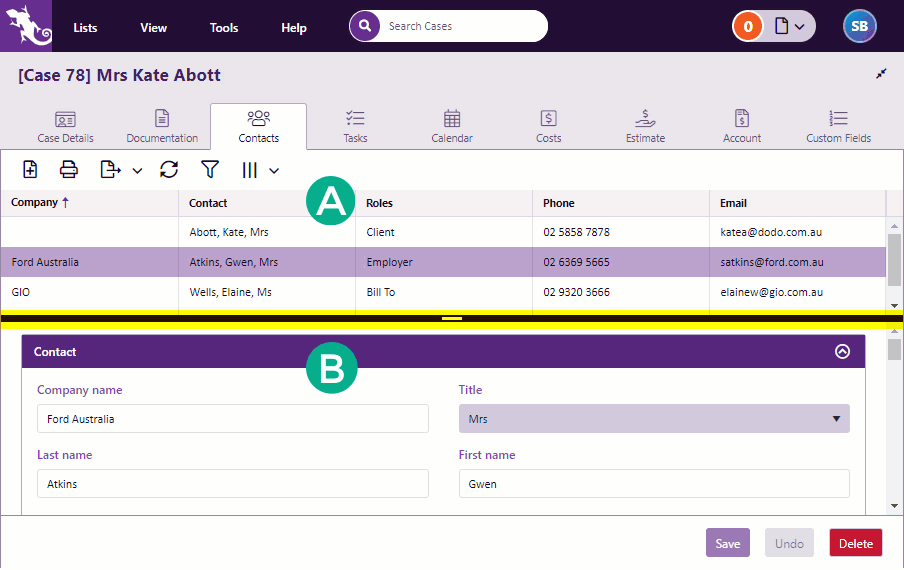The height and width of the screenshot is (570, 904).
Task: Click the filter funnel icon
Action: [x=210, y=170]
